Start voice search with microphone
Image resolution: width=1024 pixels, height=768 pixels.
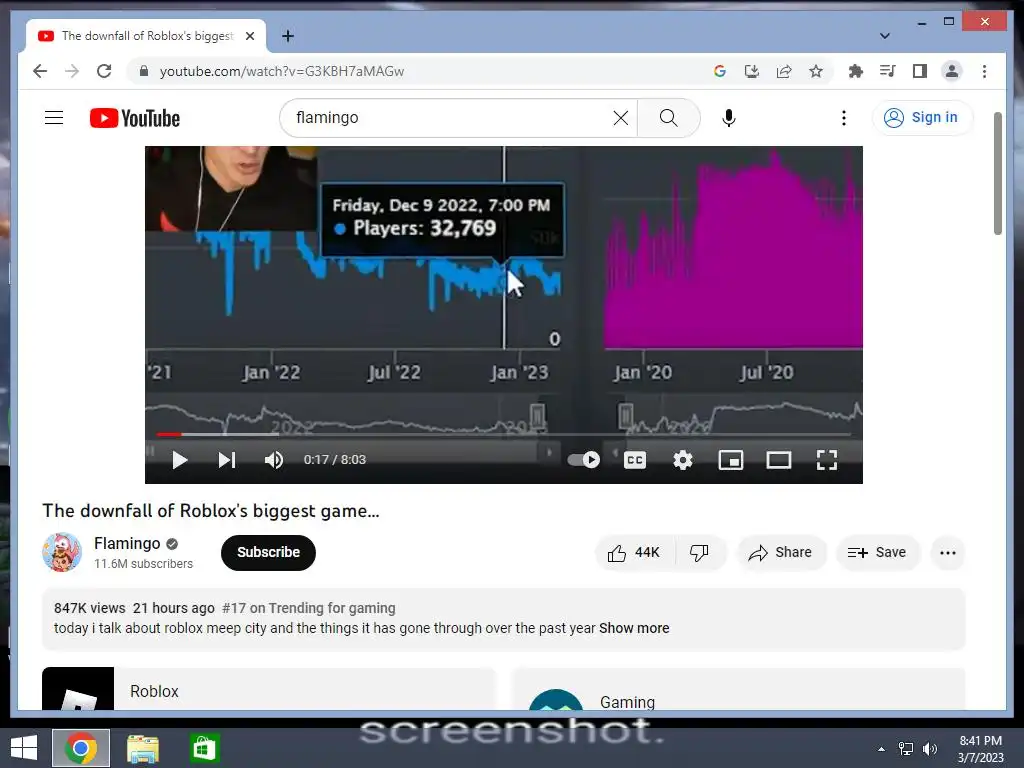[x=729, y=118]
